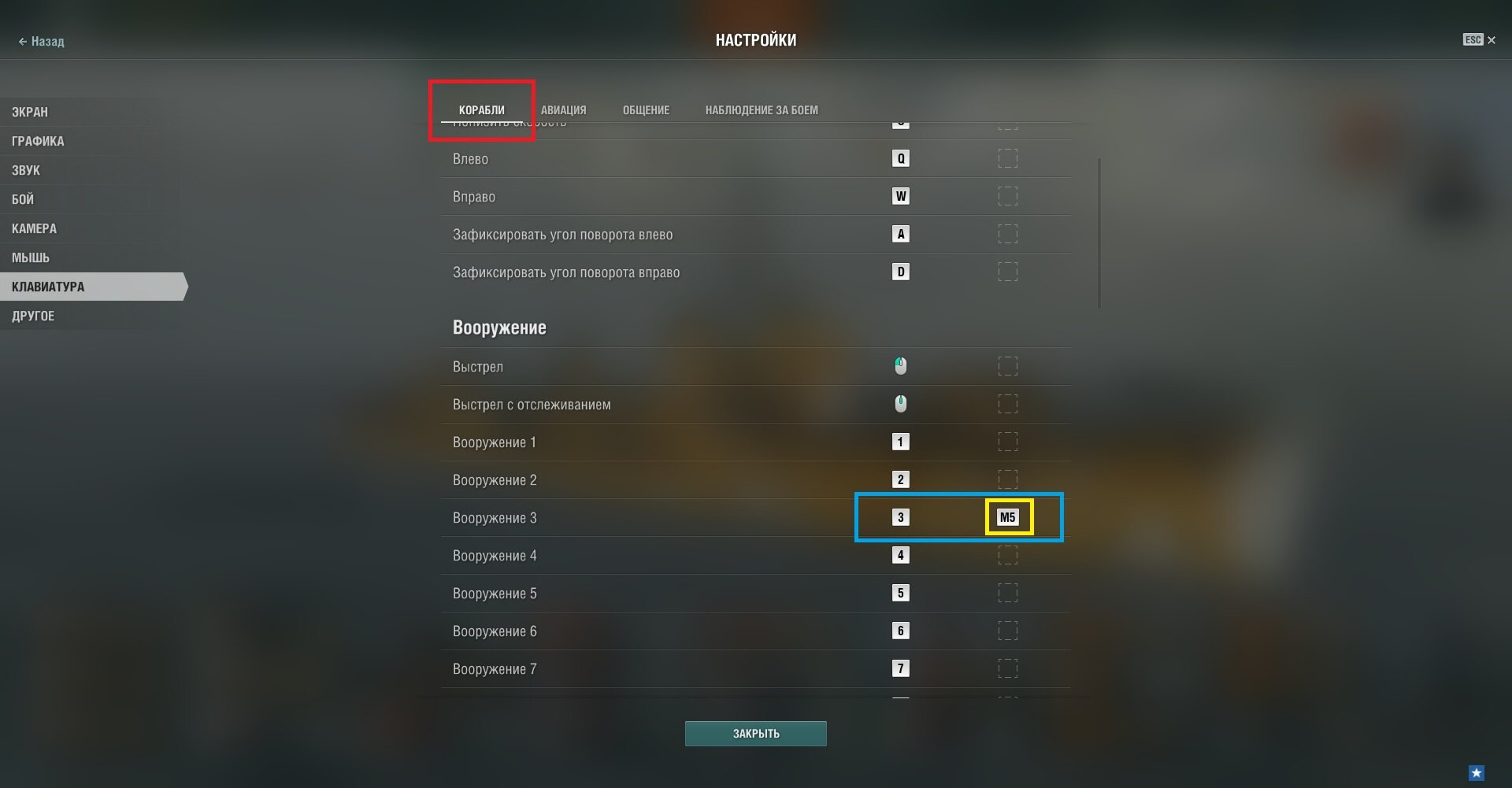Switch to the Авиация tab
The width and height of the screenshot is (1512, 788).
click(x=563, y=110)
